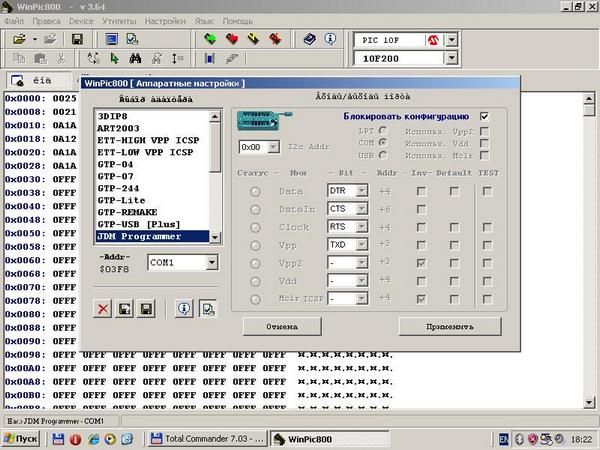Expand the PIC 10F family dropdown
The image size is (600, 450).
pos(451,40)
